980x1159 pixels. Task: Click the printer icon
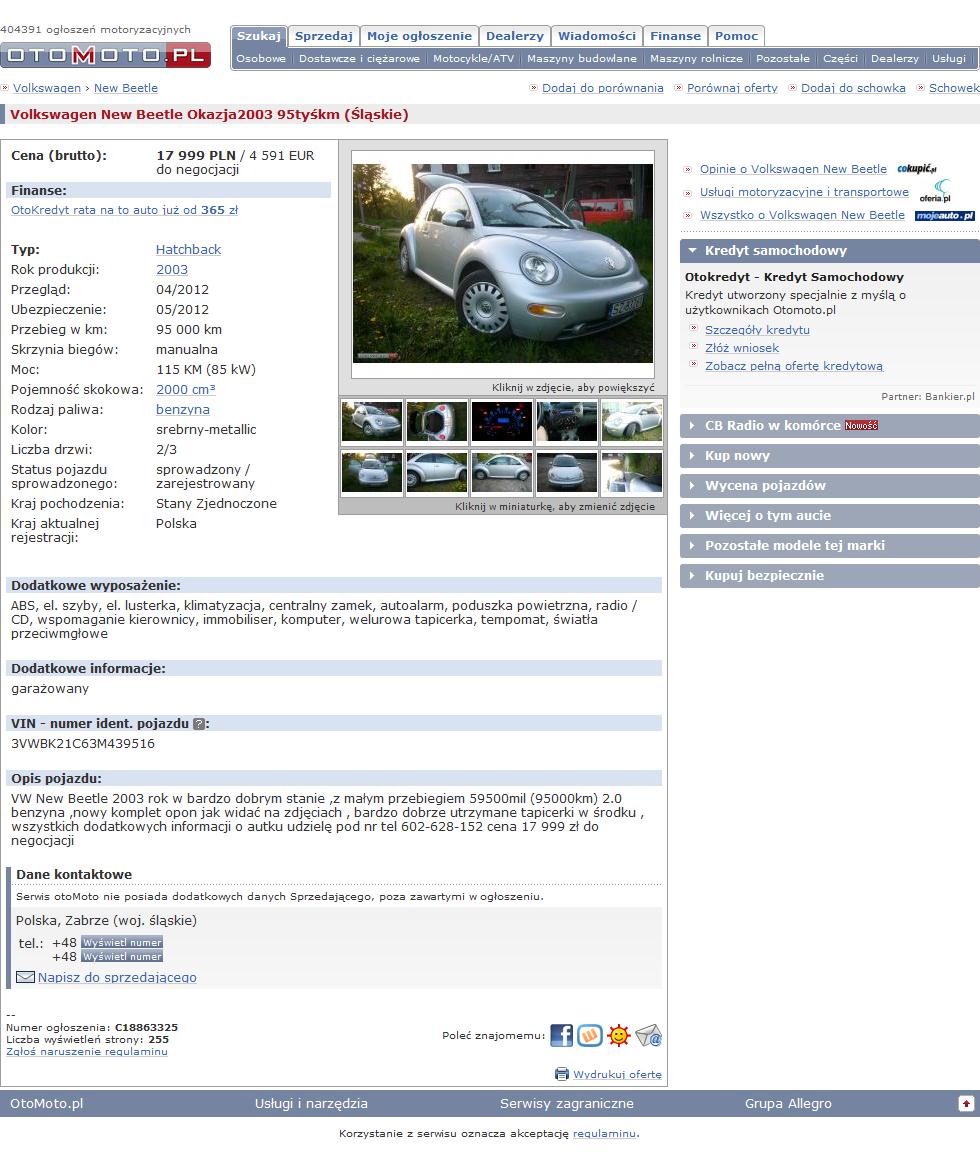click(x=562, y=1074)
